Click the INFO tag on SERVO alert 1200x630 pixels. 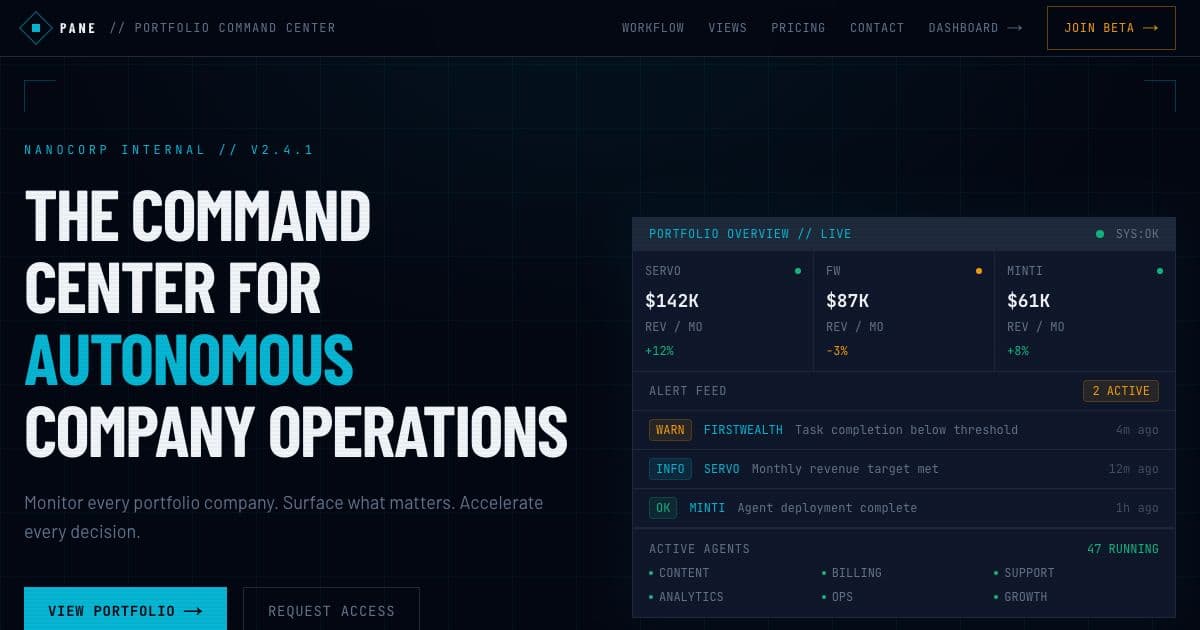pos(670,469)
